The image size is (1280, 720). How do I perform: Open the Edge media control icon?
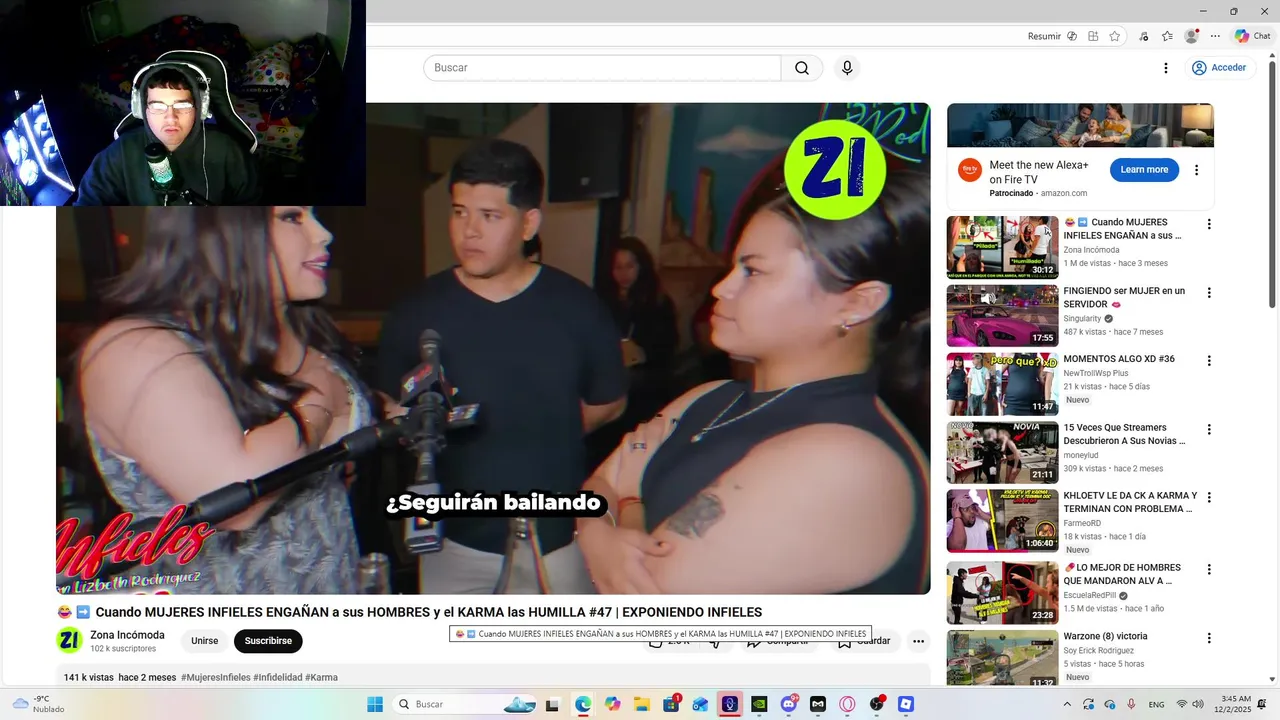point(1144,36)
